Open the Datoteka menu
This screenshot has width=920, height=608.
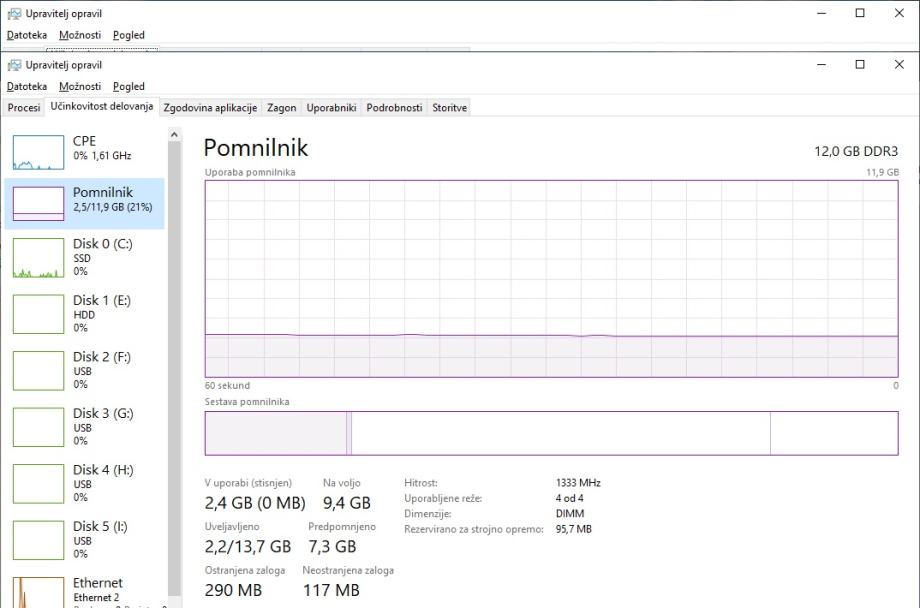click(x=27, y=86)
